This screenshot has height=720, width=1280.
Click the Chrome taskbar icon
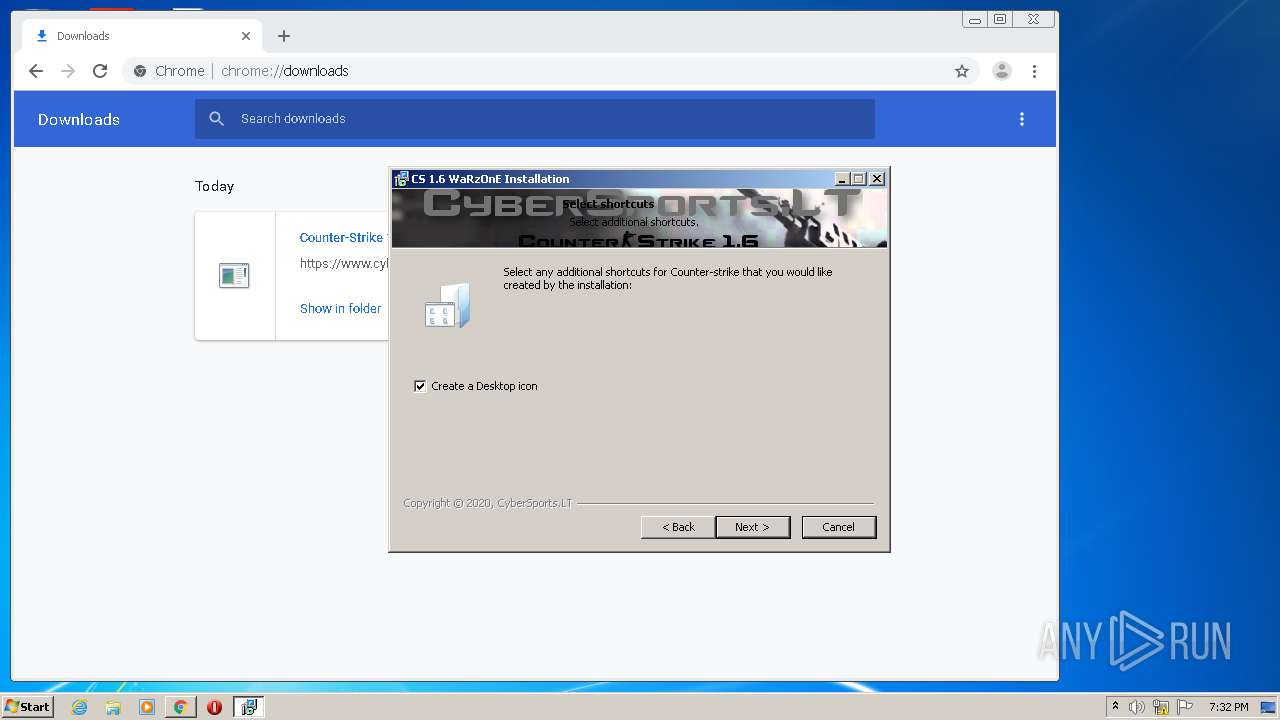(180, 707)
